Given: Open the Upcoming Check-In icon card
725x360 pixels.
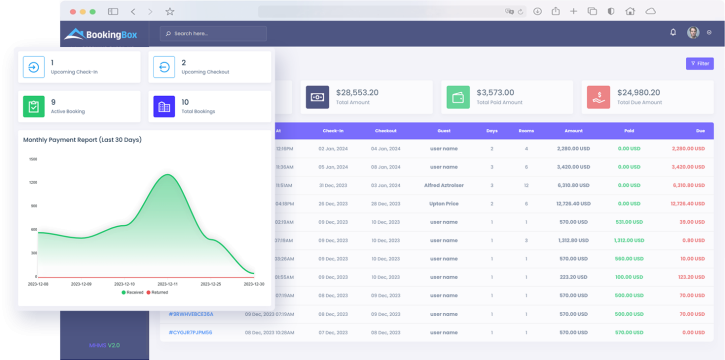Looking at the screenshot, I should pyautogui.click(x=34, y=67).
